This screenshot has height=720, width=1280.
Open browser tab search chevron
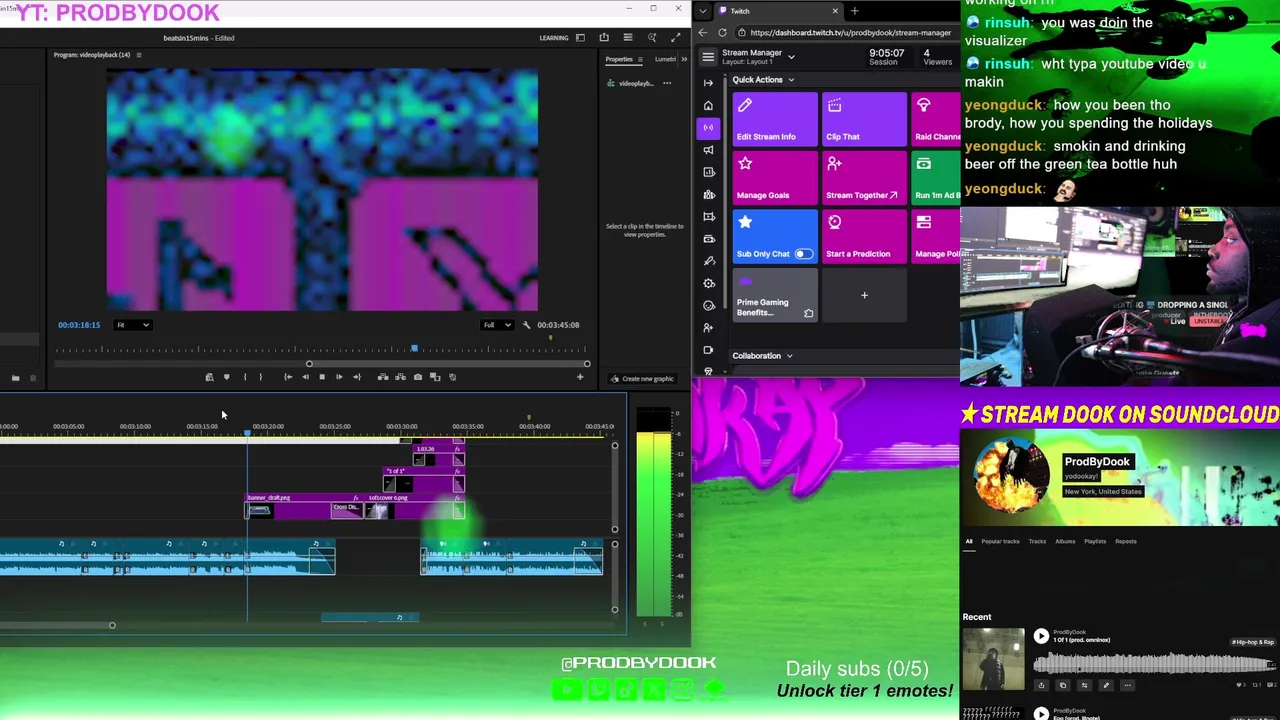(x=704, y=11)
